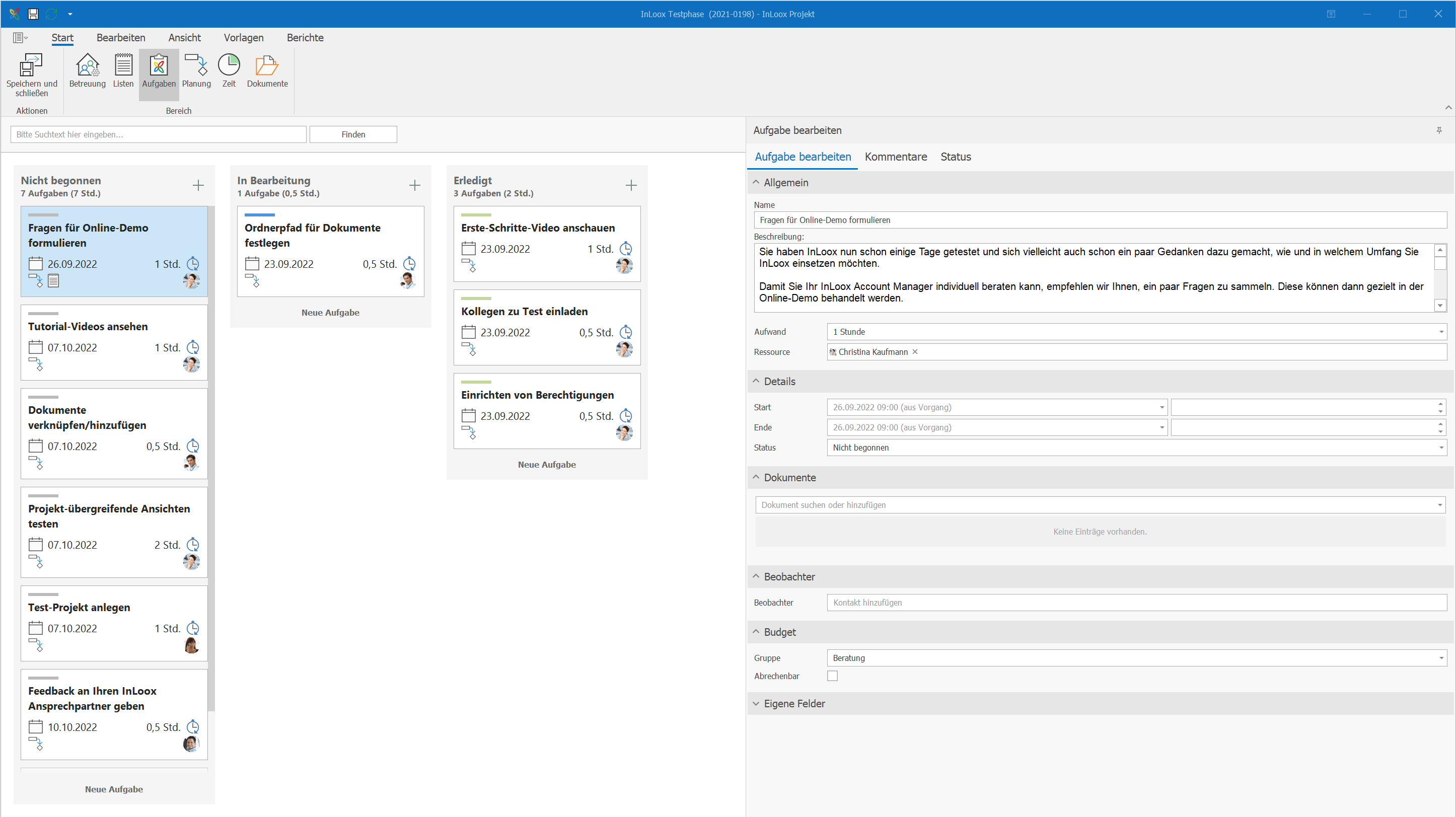This screenshot has width=1456, height=817.
Task: Click avatar on Kollegen zu Test einladen card
Action: (624, 349)
